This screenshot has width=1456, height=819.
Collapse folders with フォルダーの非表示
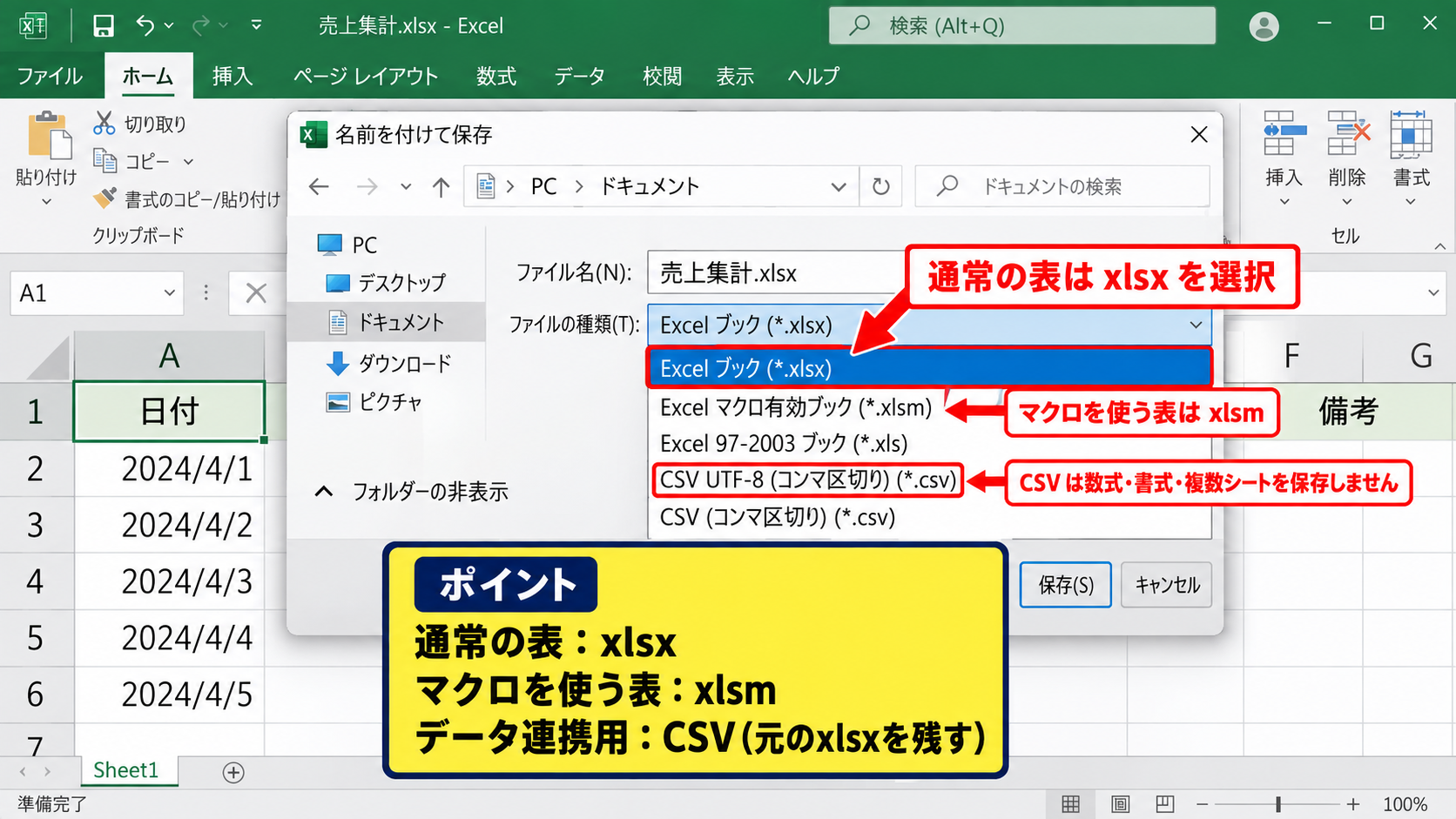coord(411,492)
